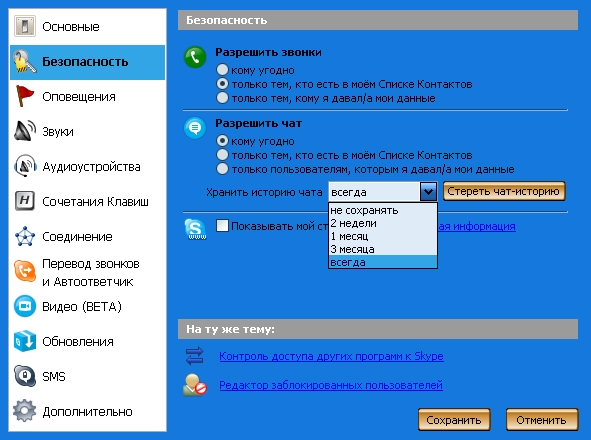This screenshot has height=440, width=591.
Task: Toggle the Показывать мой статус checkbox
Action: (x=222, y=226)
